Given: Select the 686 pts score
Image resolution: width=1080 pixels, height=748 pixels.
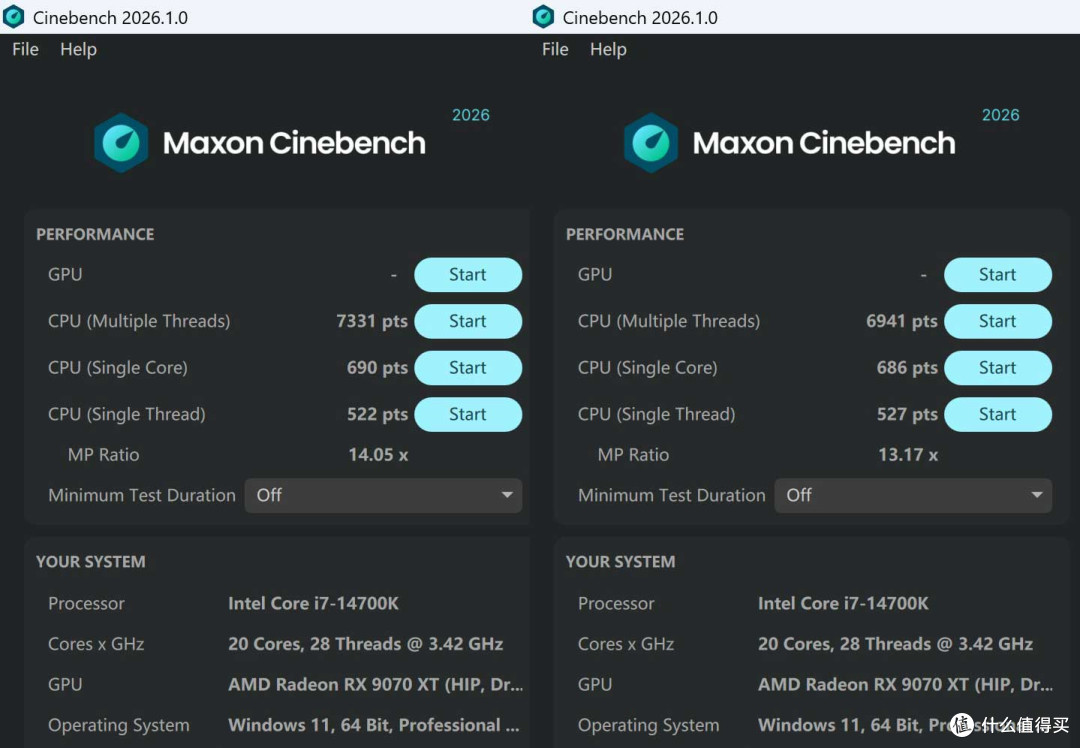Looking at the screenshot, I should point(907,368).
